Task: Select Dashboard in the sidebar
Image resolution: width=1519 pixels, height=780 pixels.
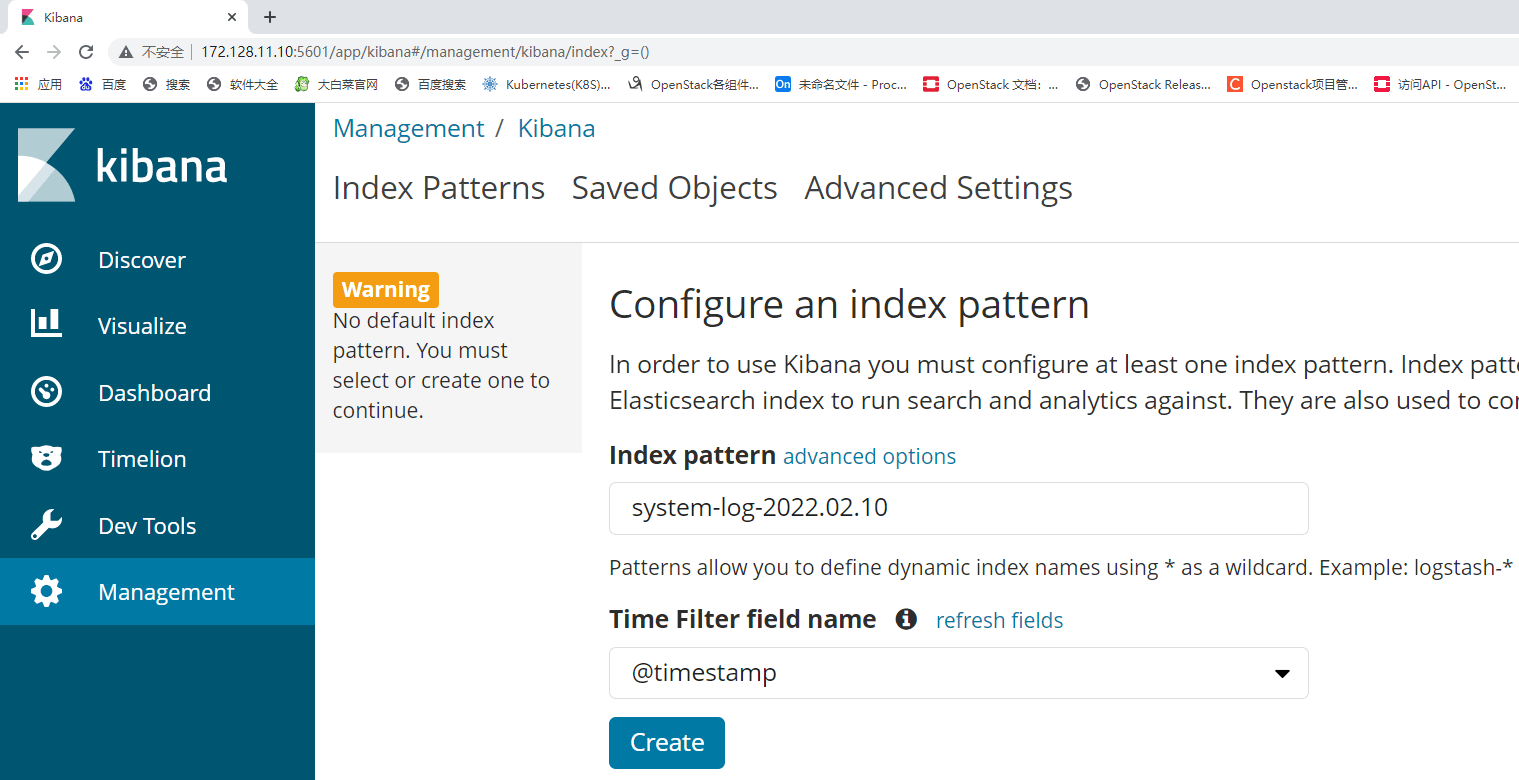Action: 157,392
